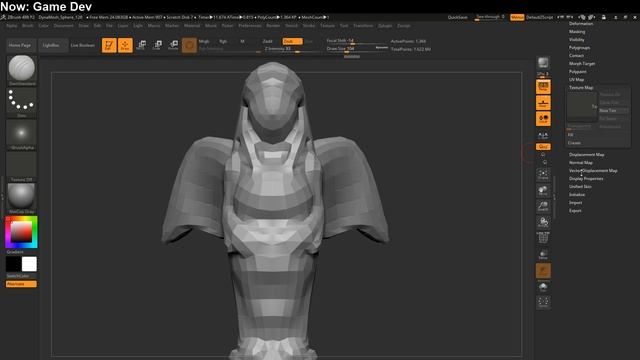This screenshot has height=360, width=640.
Task: Select the Rotate transform tool icon
Action: (173, 45)
